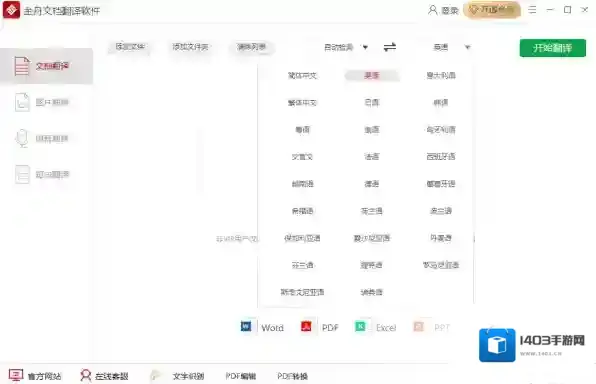Click 清除列表 clear list button
The width and height of the screenshot is (596, 384).
tap(251, 47)
